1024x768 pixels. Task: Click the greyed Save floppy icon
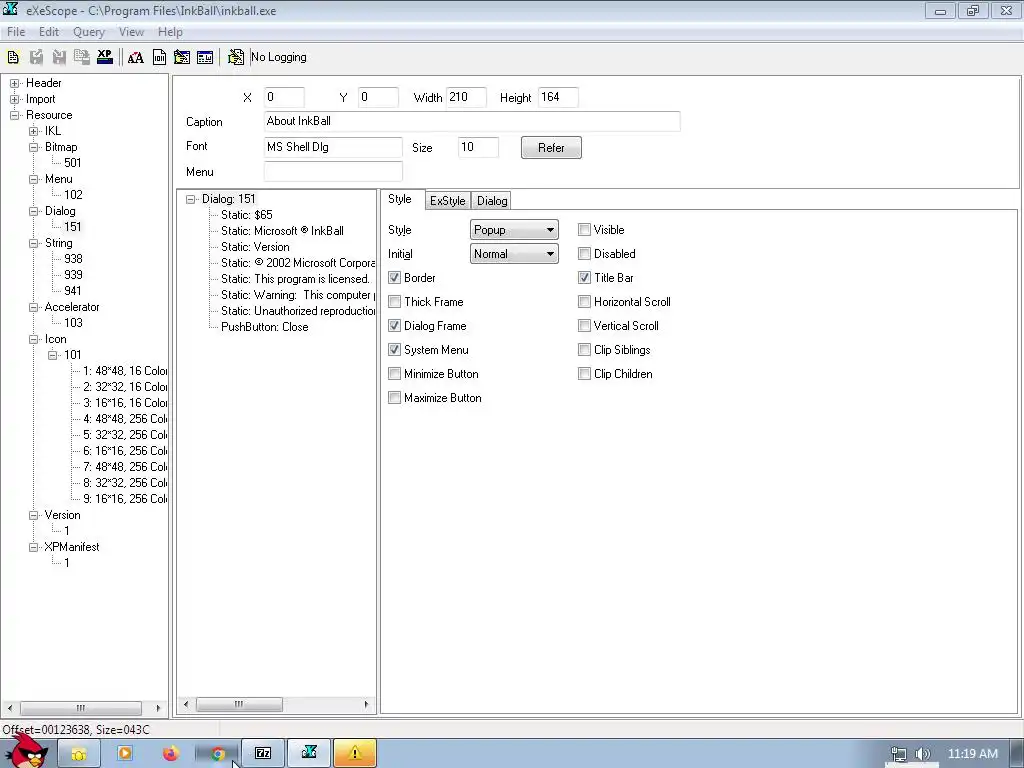tap(37, 57)
